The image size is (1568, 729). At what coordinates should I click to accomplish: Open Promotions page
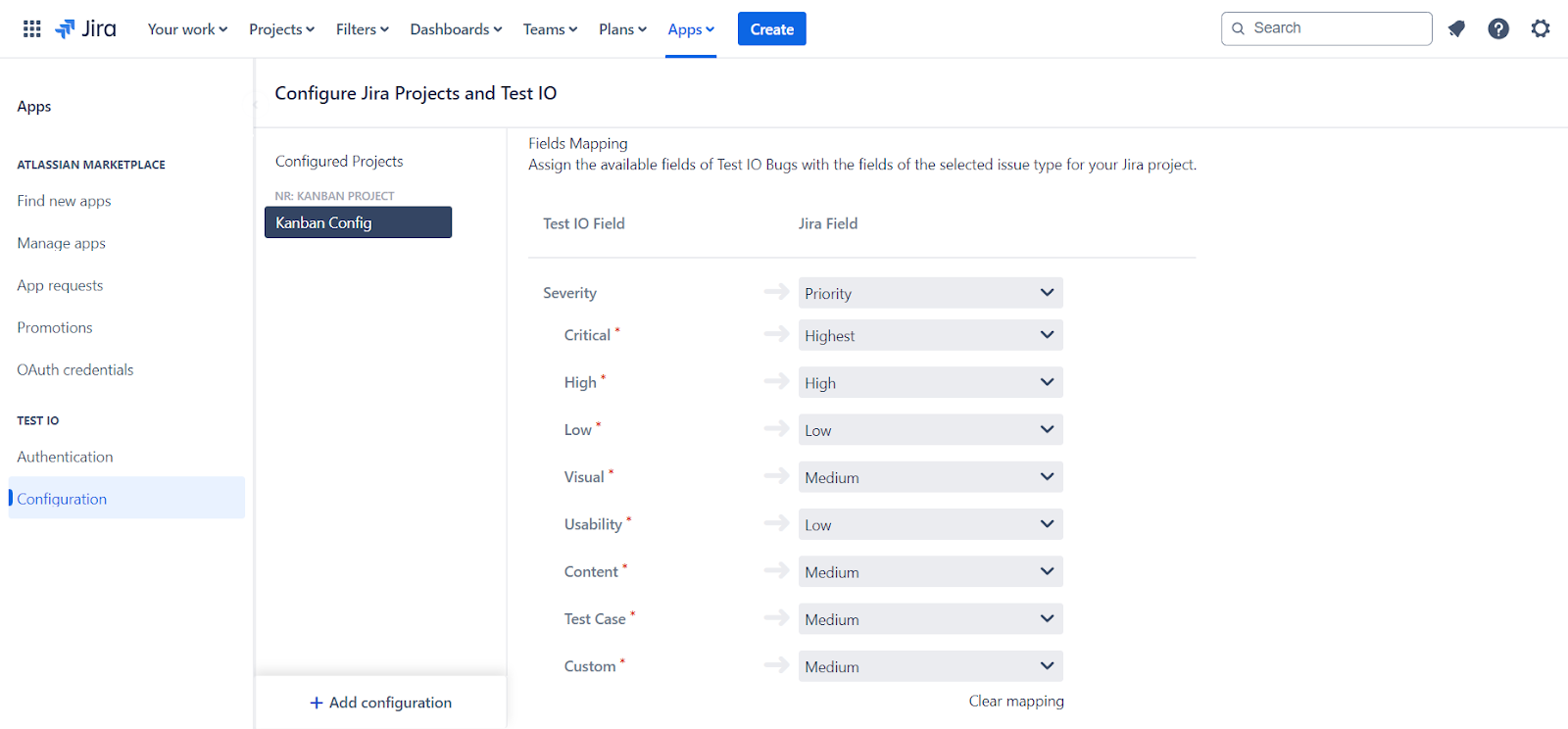55,327
